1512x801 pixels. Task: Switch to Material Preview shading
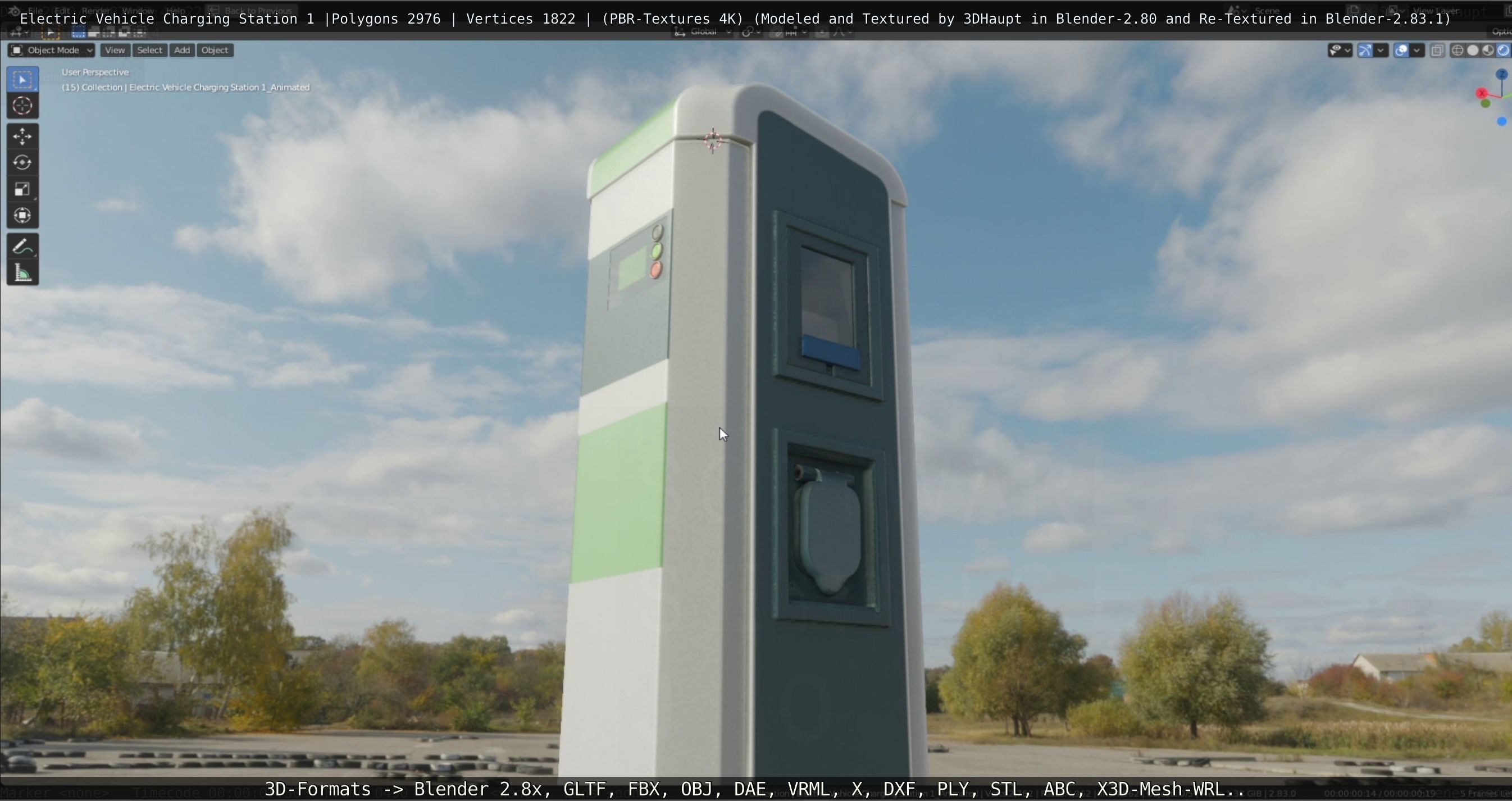coord(1488,51)
